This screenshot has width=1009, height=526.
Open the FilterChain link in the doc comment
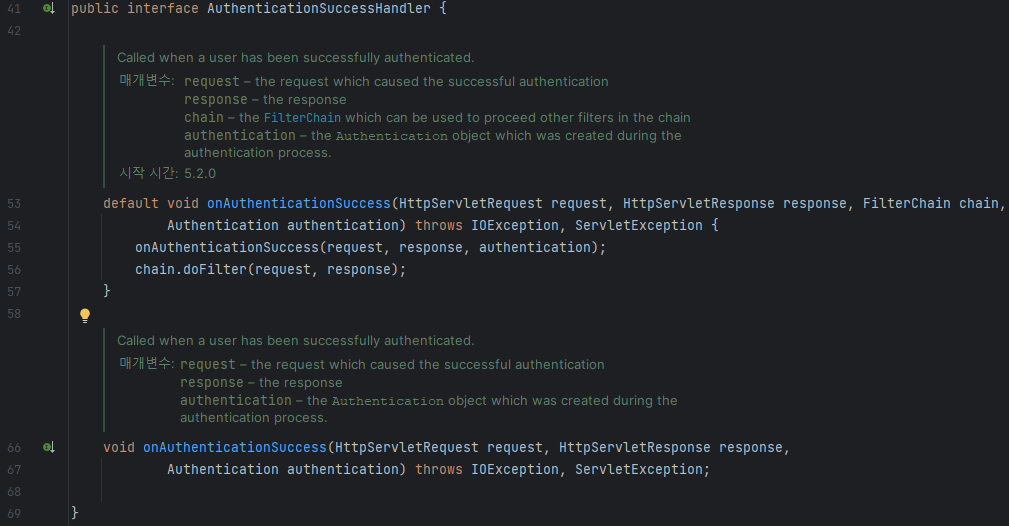click(x=302, y=118)
